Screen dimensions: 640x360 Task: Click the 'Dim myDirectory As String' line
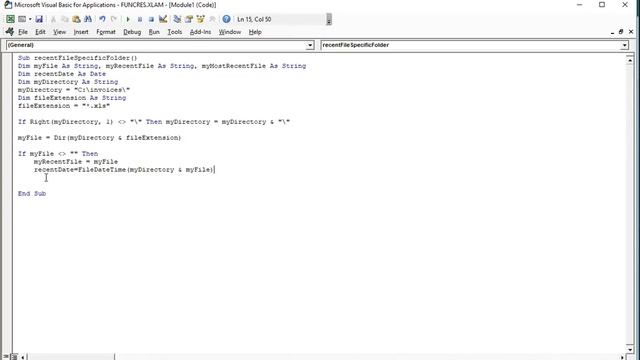(68, 82)
